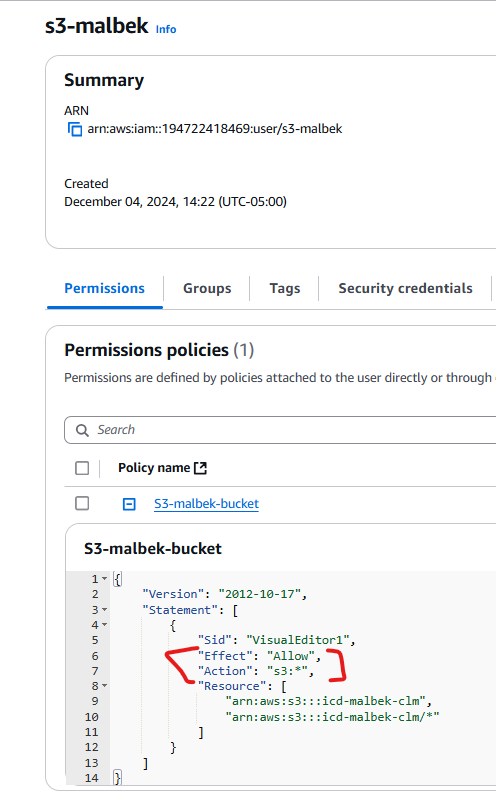Click the s3-malbek page title
This screenshot has width=496, height=802.
coord(97,26)
